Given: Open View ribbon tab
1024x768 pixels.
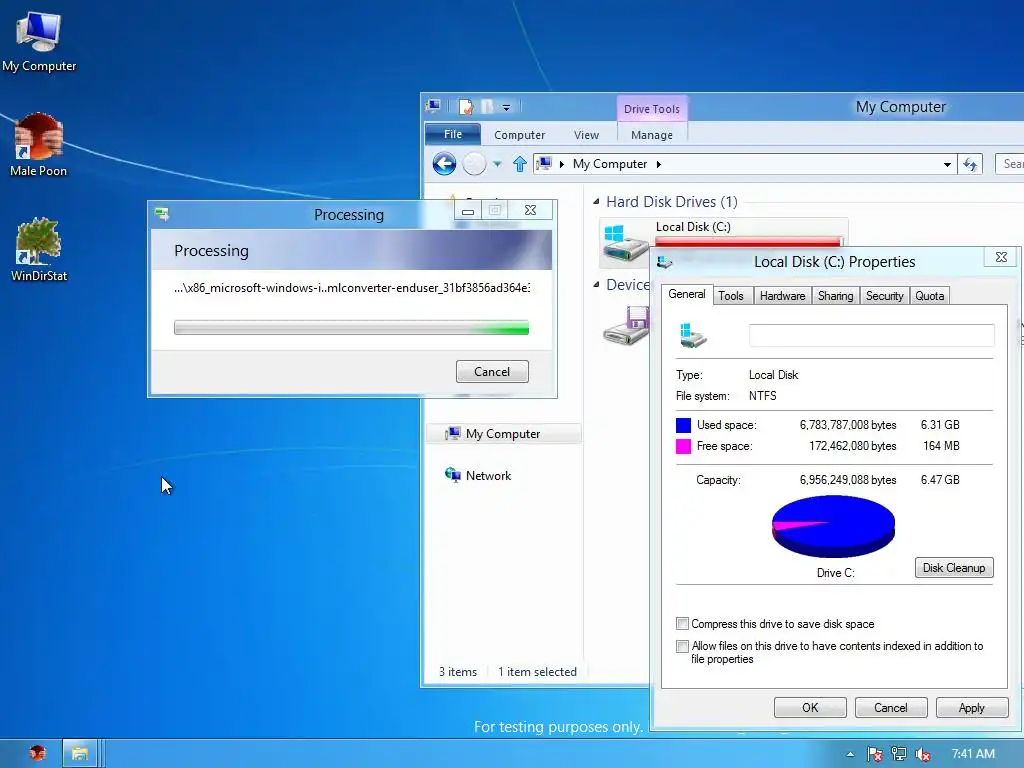Looking at the screenshot, I should (x=586, y=135).
